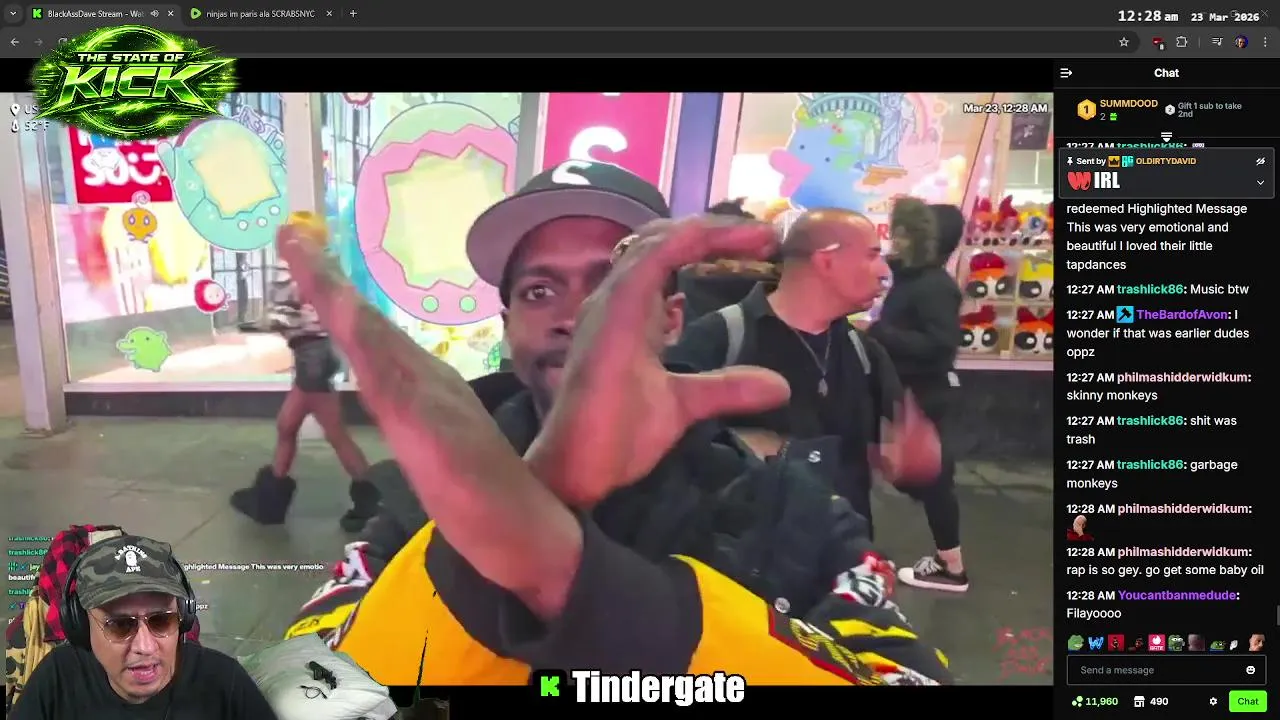Open the calendar date 23 Mar 2026

click(1225, 17)
